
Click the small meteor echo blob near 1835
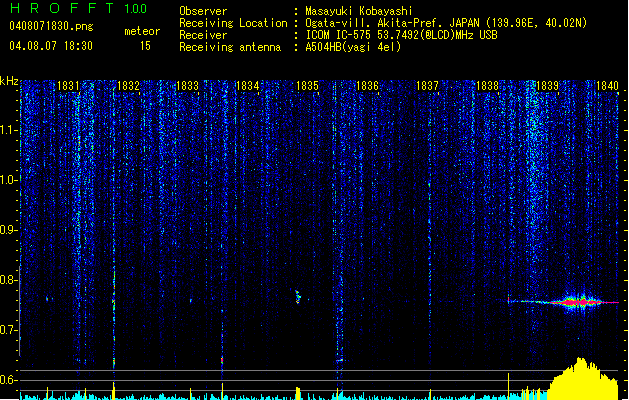[298, 297]
